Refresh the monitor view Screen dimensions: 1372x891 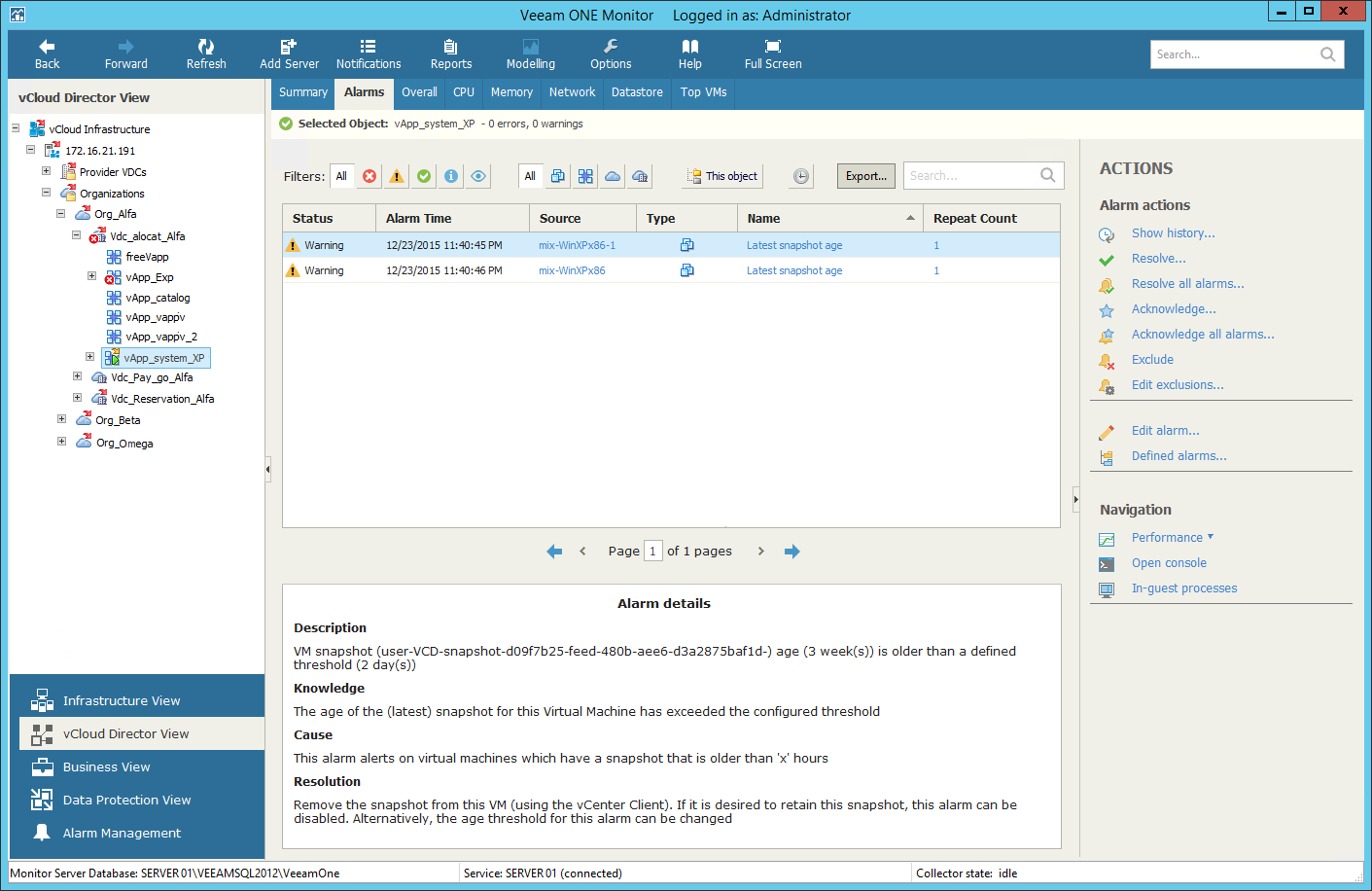tap(206, 54)
